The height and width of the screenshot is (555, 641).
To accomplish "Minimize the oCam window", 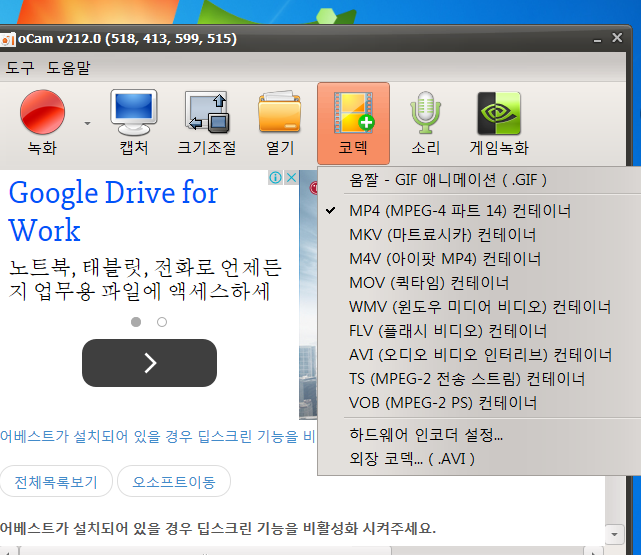I will [598, 39].
